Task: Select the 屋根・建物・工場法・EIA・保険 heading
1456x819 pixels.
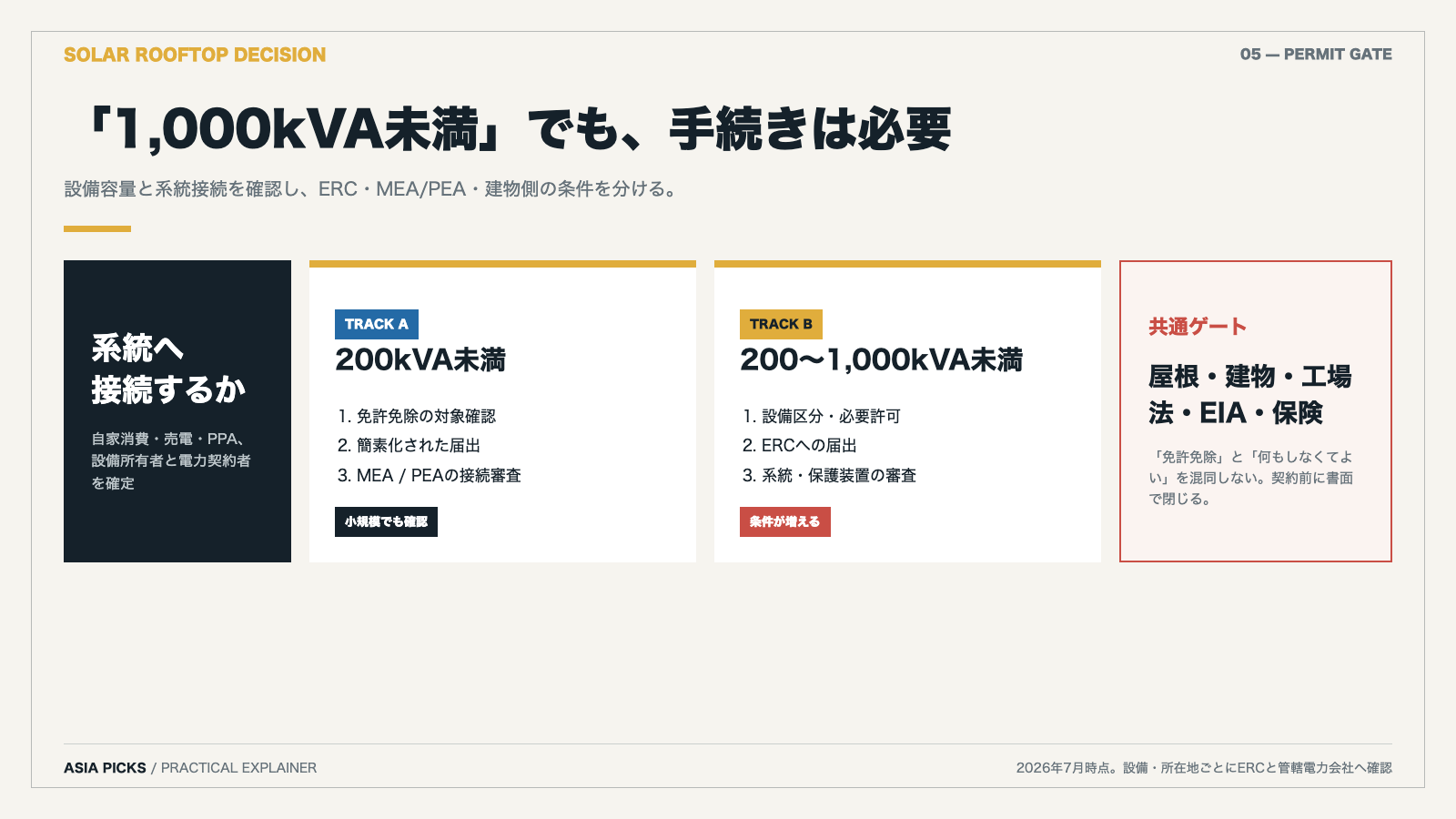Action: (x=1250, y=395)
